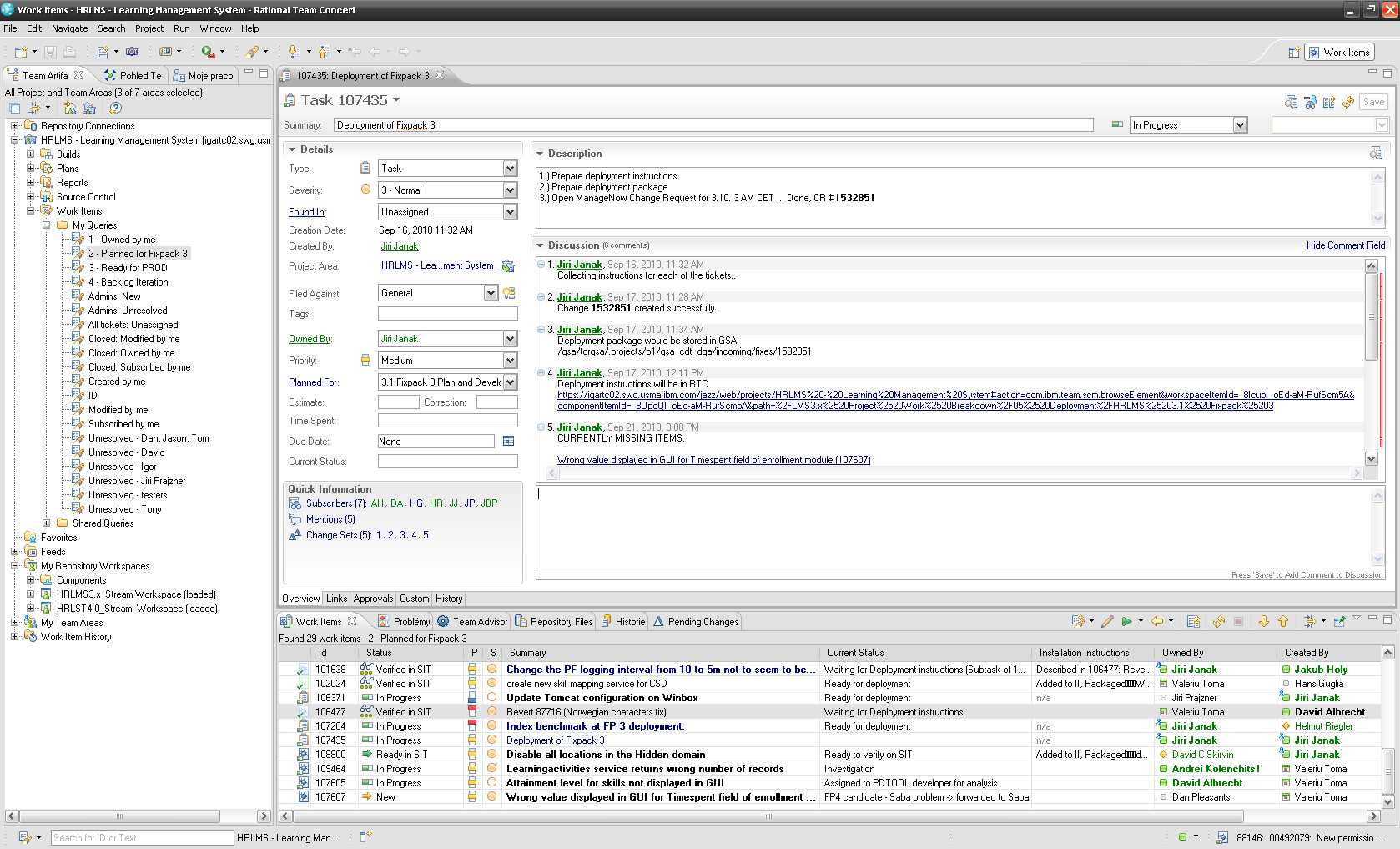Select query 3 - Ready for PROD
This screenshot has width=1400, height=849.
[x=128, y=268]
